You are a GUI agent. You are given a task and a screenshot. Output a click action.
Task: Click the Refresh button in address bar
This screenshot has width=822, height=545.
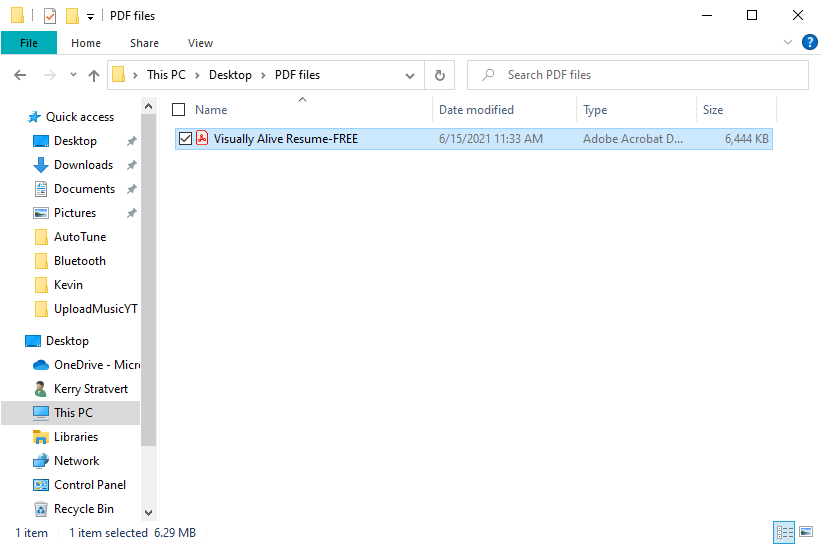pos(440,75)
